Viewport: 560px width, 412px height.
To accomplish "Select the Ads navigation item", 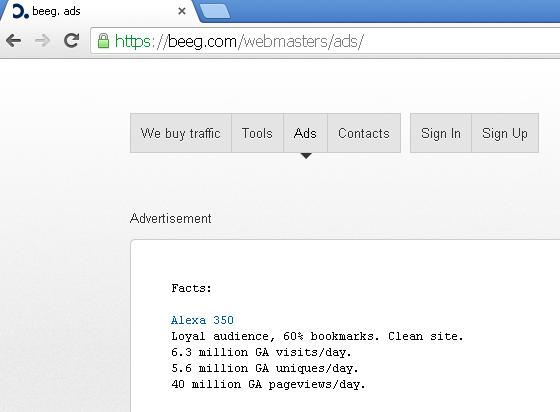I will pyautogui.click(x=305, y=133).
